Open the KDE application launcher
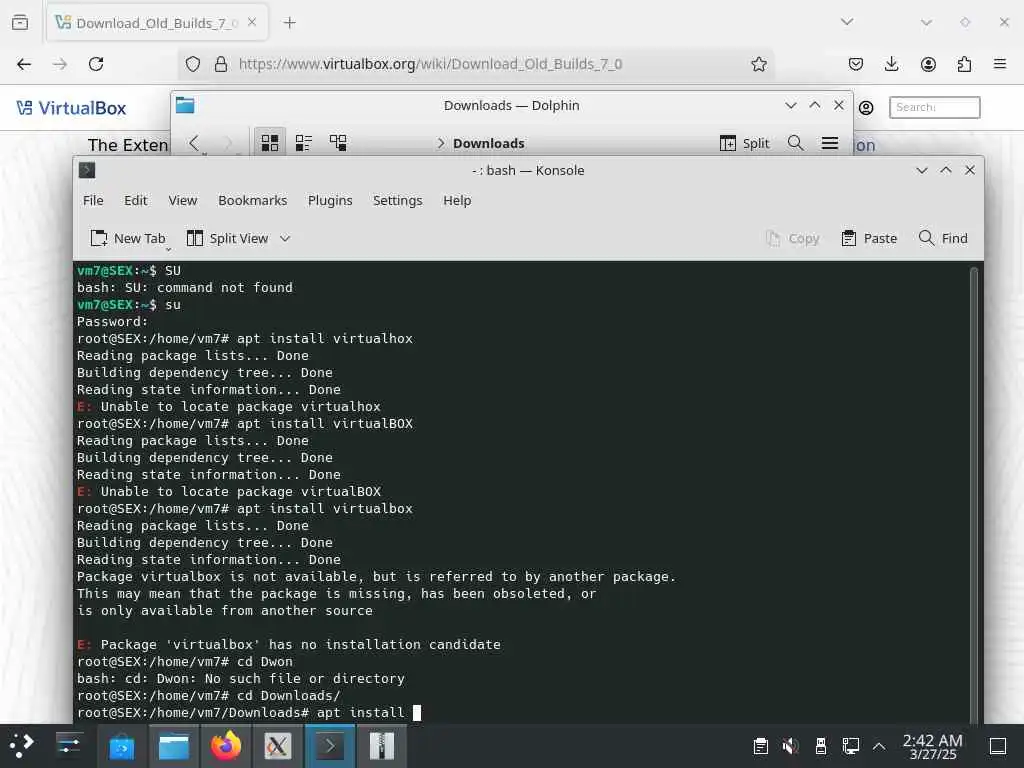Screen dimensions: 1024x768 22,746
